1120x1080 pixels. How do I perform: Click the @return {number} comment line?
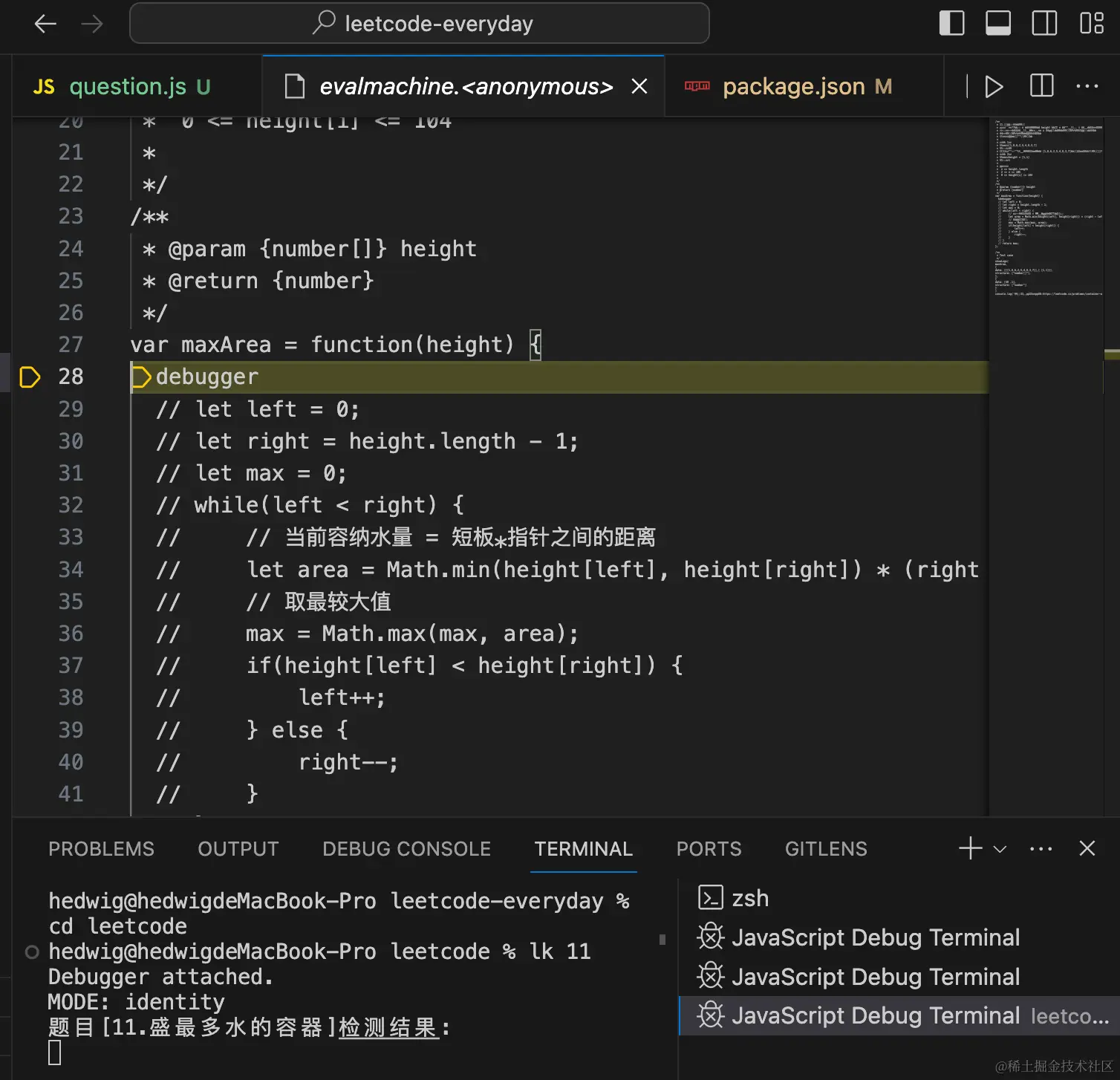[x=258, y=281]
